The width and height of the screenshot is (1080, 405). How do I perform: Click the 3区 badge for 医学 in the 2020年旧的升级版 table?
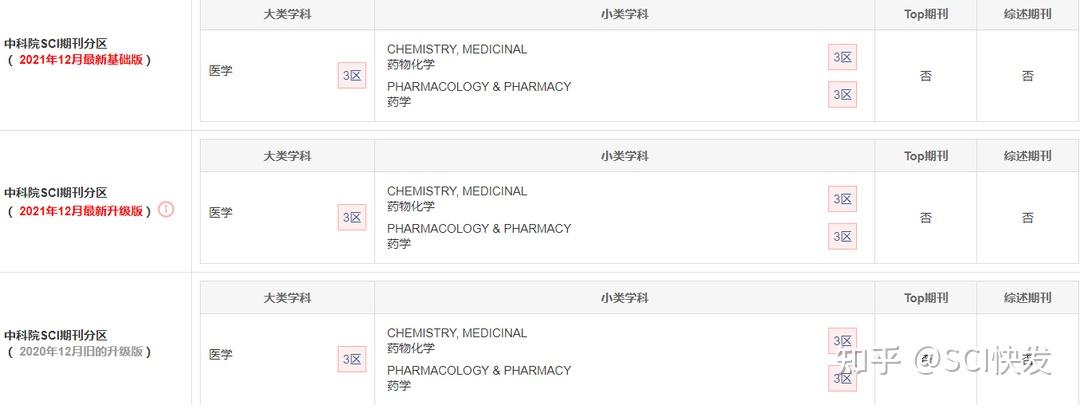coord(352,360)
